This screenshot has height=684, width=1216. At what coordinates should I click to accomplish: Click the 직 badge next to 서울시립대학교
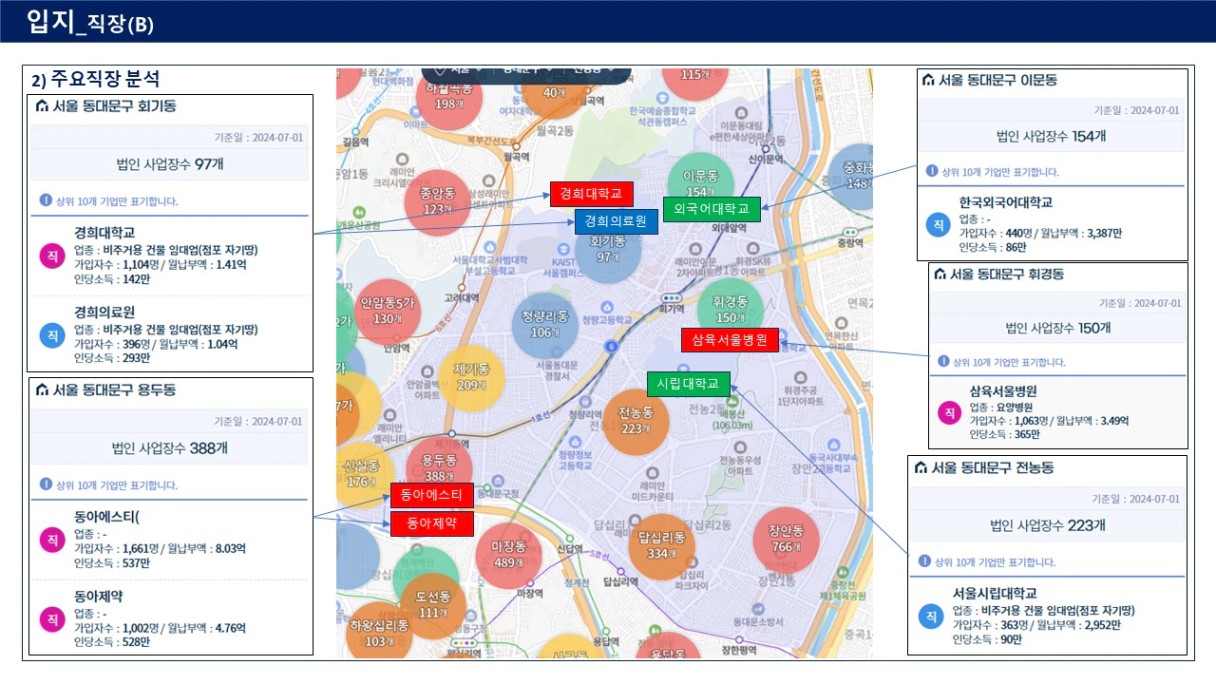pyautogui.click(x=931, y=615)
